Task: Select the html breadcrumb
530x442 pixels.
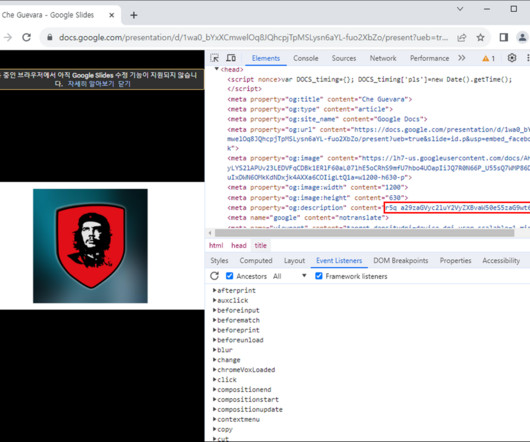Action: point(216,245)
